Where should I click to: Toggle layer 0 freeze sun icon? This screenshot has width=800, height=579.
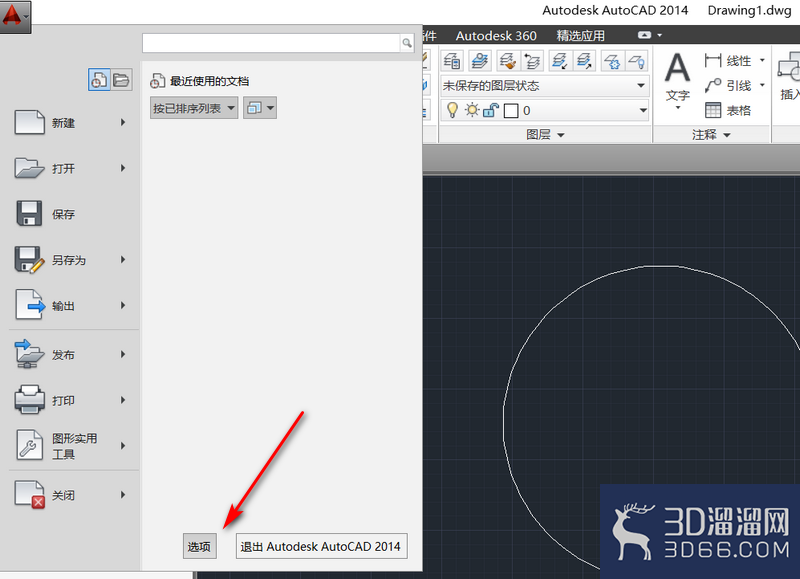pos(472,110)
